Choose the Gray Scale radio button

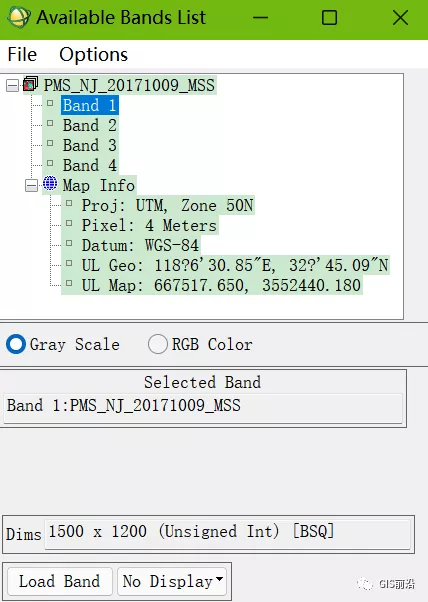click(16, 344)
